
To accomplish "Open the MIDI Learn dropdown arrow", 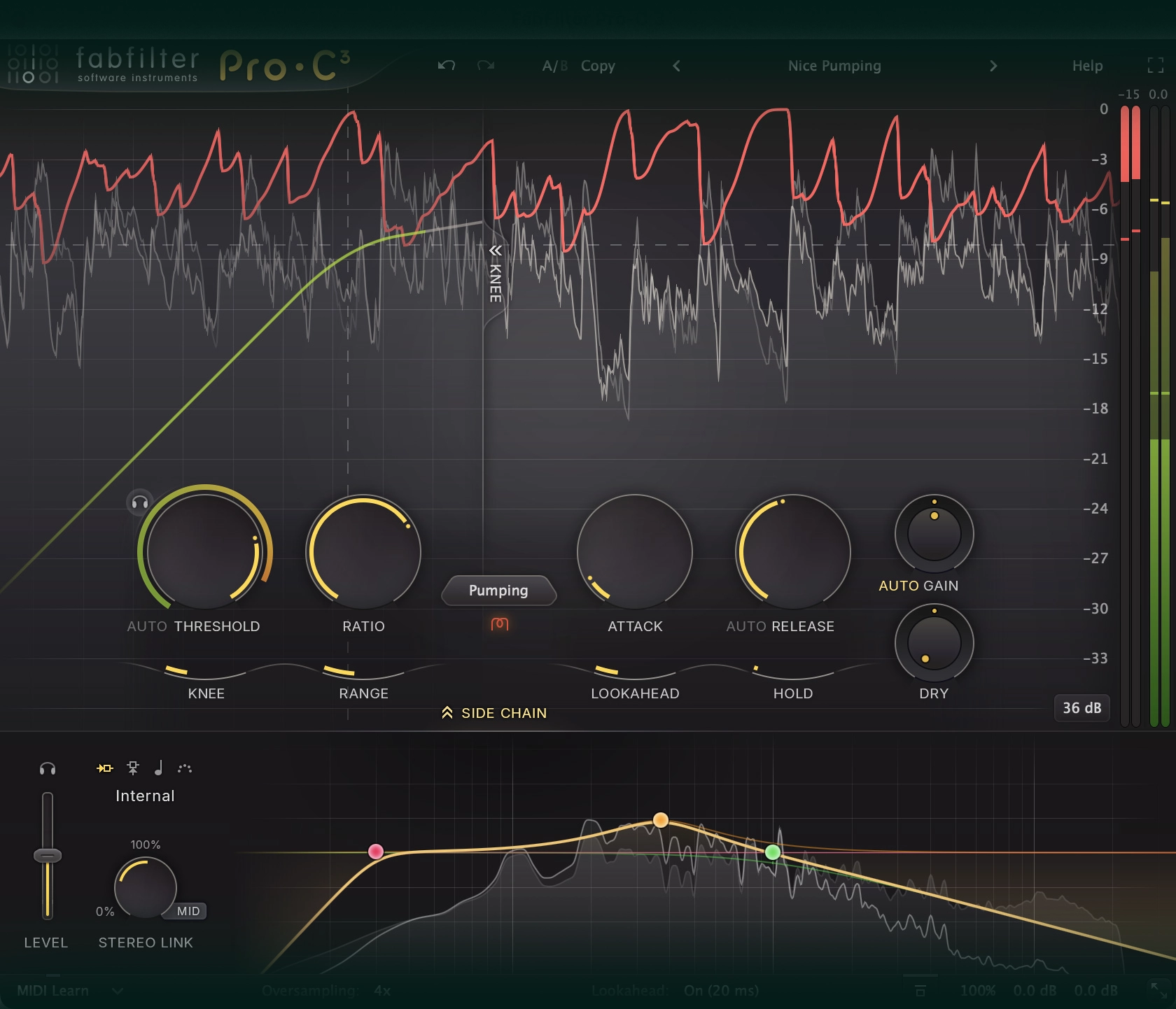I will pos(118,991).
